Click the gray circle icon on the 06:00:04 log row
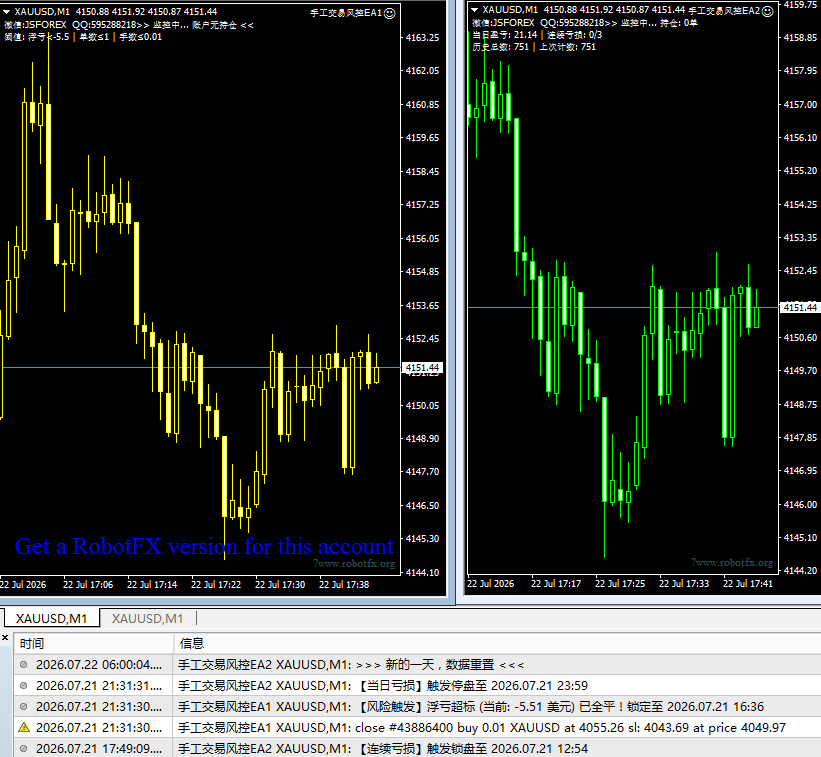The height and width of the screenshot is (757, 821). [24, 664]
